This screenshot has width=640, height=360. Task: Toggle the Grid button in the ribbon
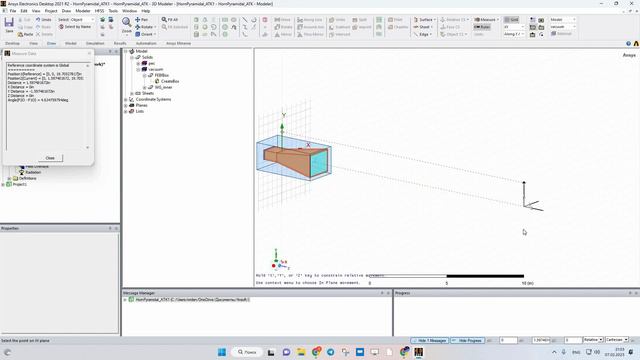click(x=511, y=20)
